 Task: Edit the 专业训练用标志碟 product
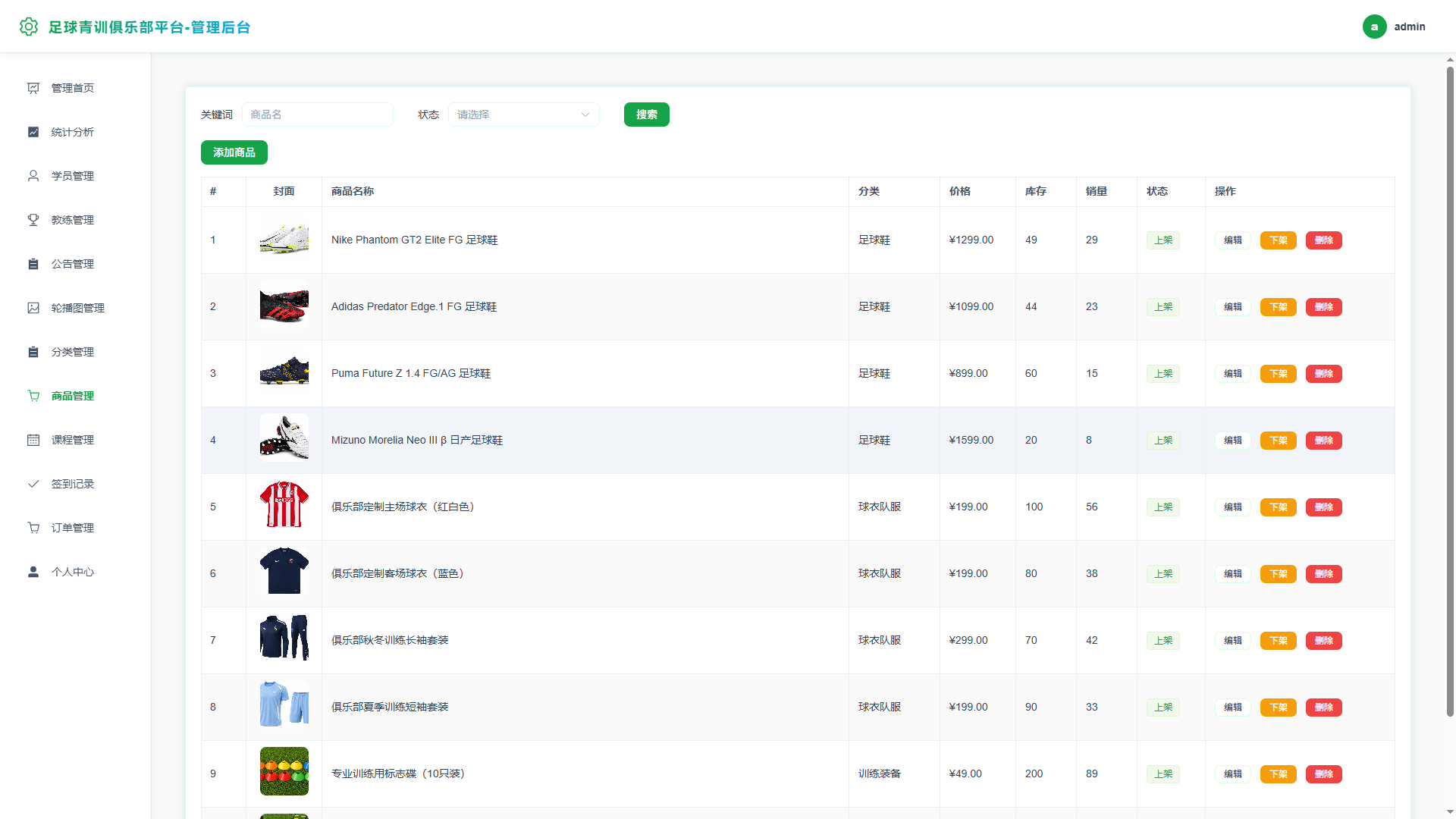point(1233,774)
